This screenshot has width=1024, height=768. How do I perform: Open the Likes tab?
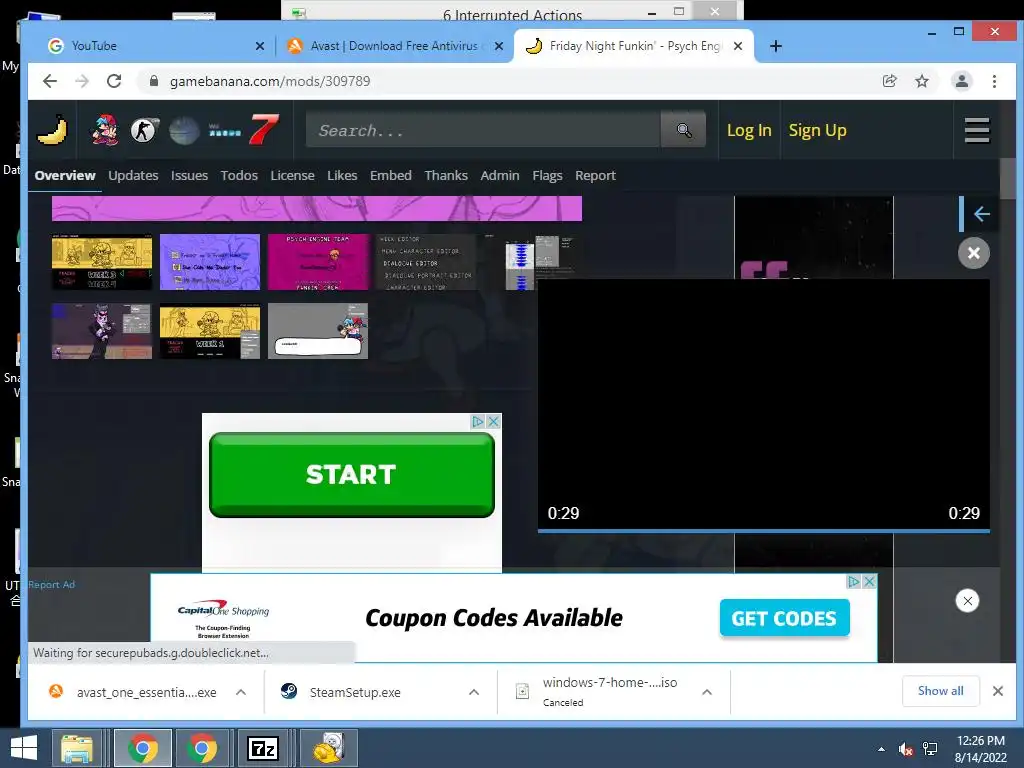(x=342, y=176)
